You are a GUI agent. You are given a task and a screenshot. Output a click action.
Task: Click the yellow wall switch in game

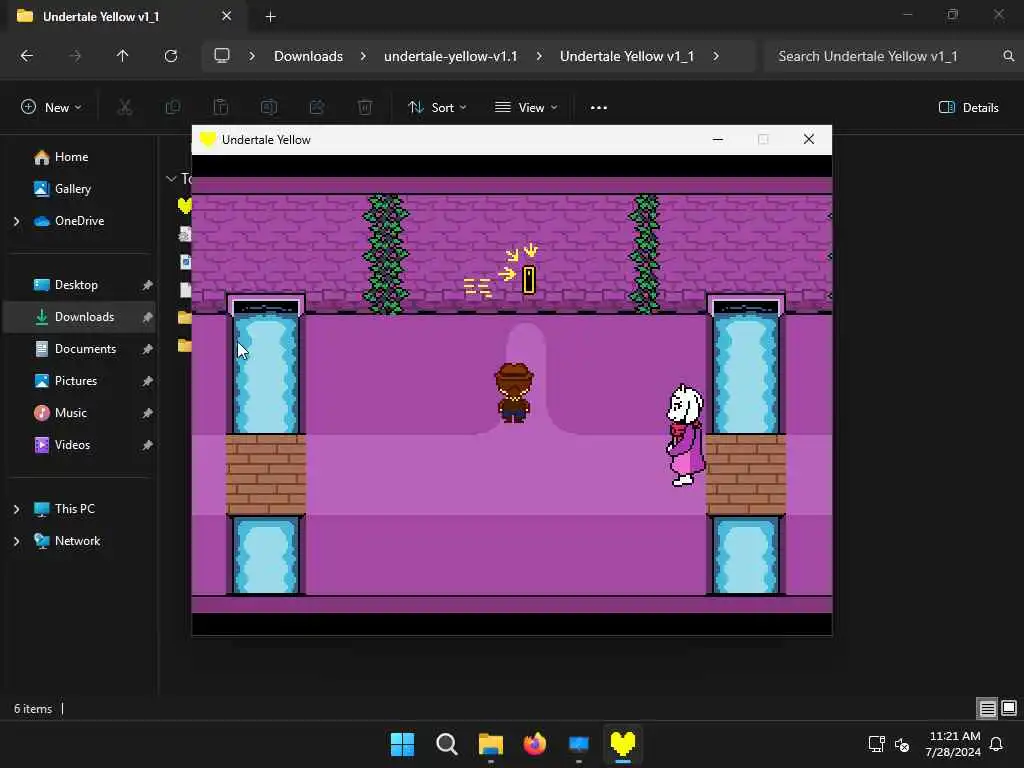(528, 280)
